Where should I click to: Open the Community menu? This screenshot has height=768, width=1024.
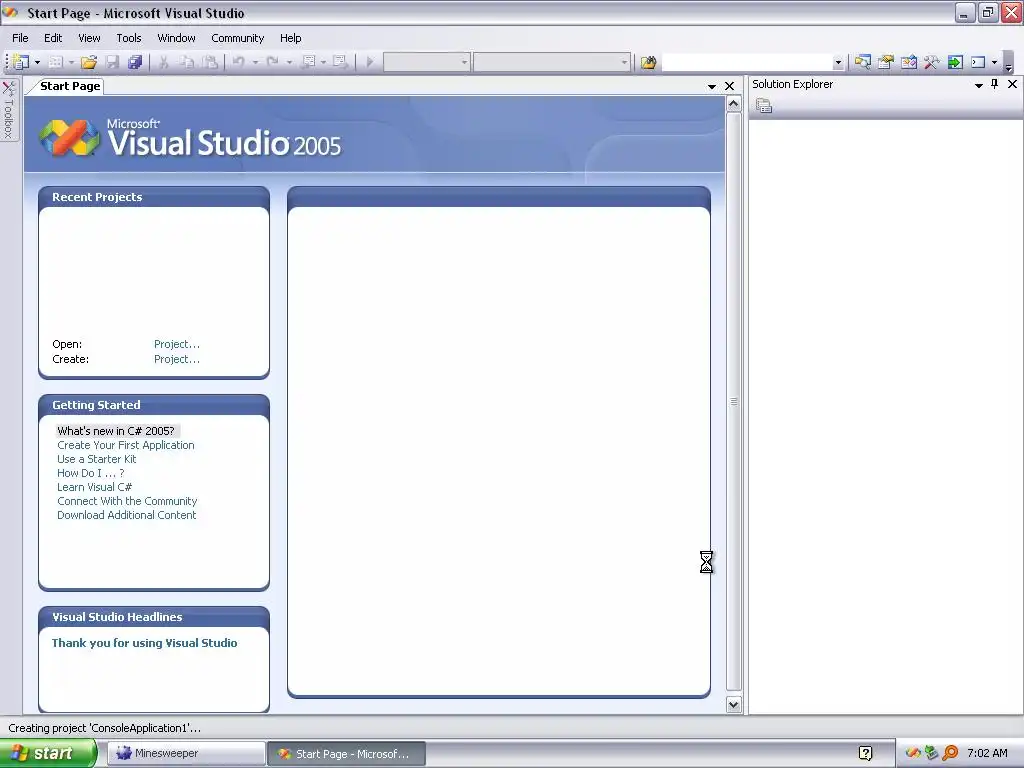[238, 38]
